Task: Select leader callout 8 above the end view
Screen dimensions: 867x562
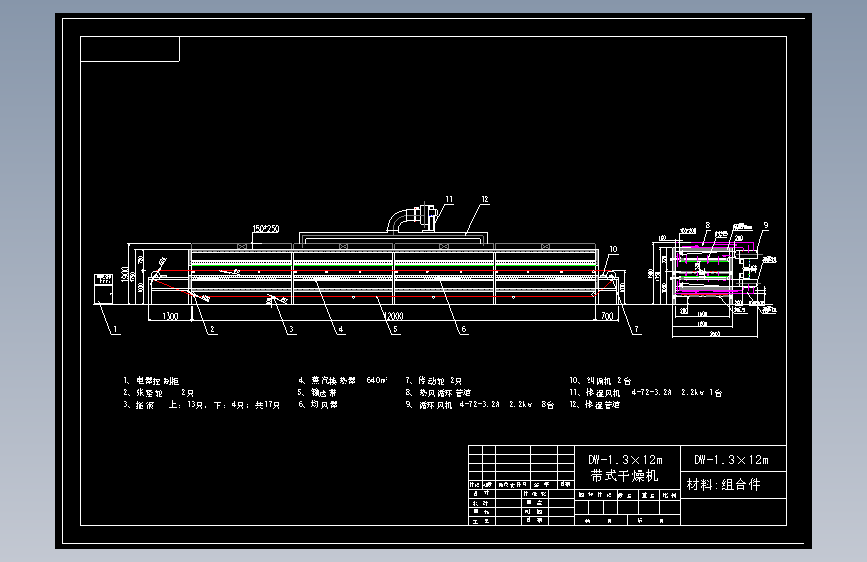Action: point(707,225)
